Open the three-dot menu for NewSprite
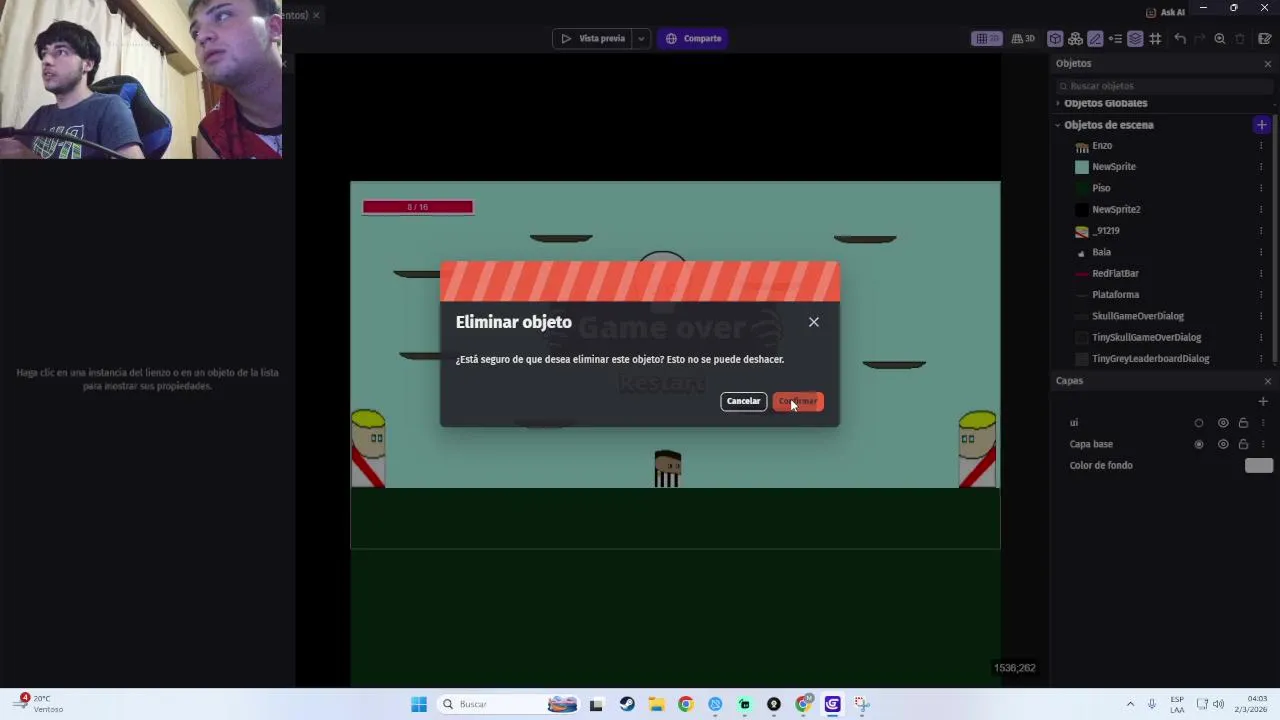The width and height of the screenshot is (1280, 720). (x=1261, y=167)
